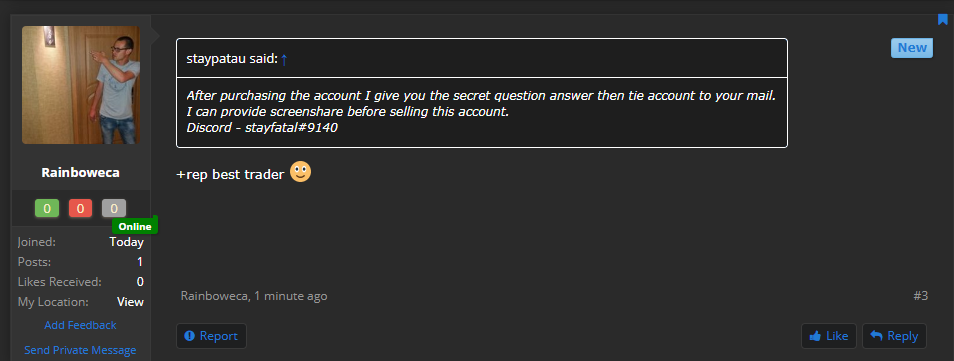The image size is (954, 361).
Task: Click the green positive feedback counter
Action: point(47,208)
